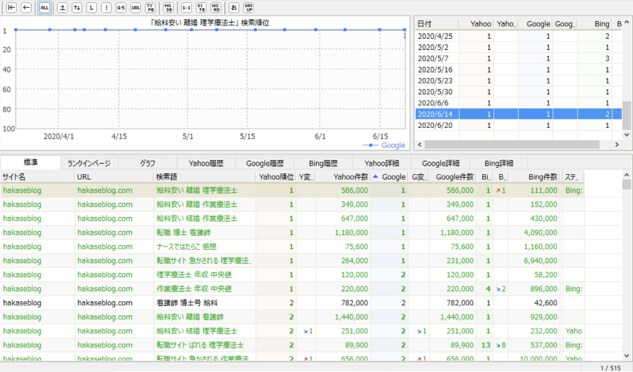The height and width of the screenshot is (372, 633).
Task: Select the 2020/4/25 history row
Action: tap(519, 36)
